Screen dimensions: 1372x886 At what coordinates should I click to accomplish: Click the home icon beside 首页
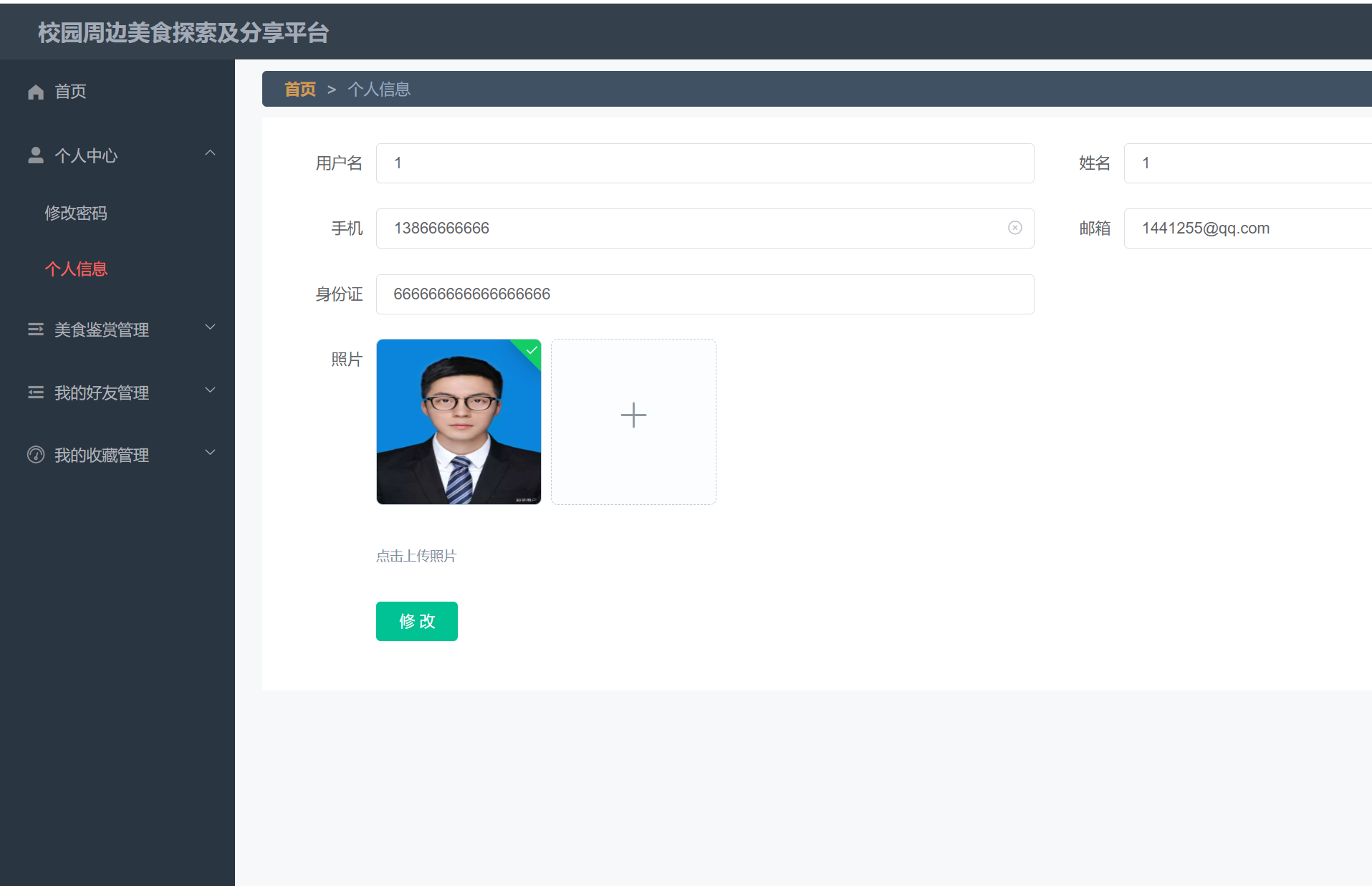pos(36,91)
